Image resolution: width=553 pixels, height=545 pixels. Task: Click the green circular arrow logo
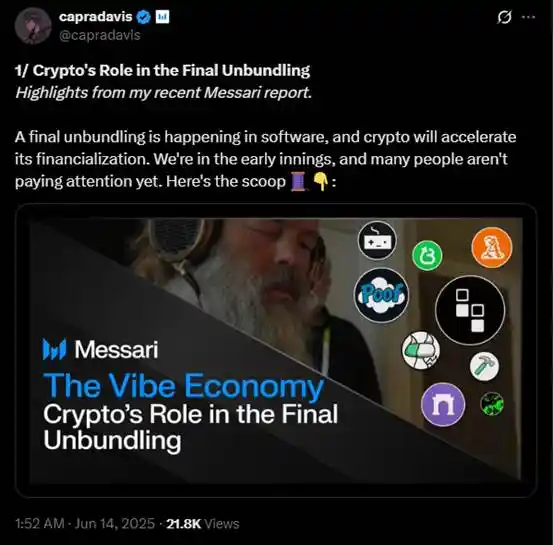pos(427,255)
